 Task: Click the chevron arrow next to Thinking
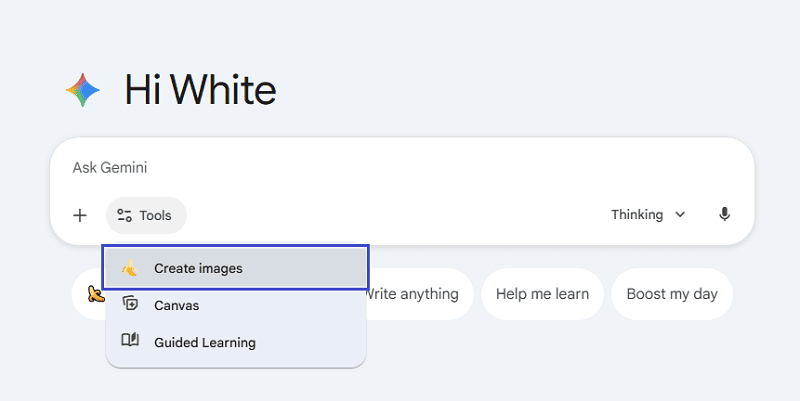coord(680,215)
